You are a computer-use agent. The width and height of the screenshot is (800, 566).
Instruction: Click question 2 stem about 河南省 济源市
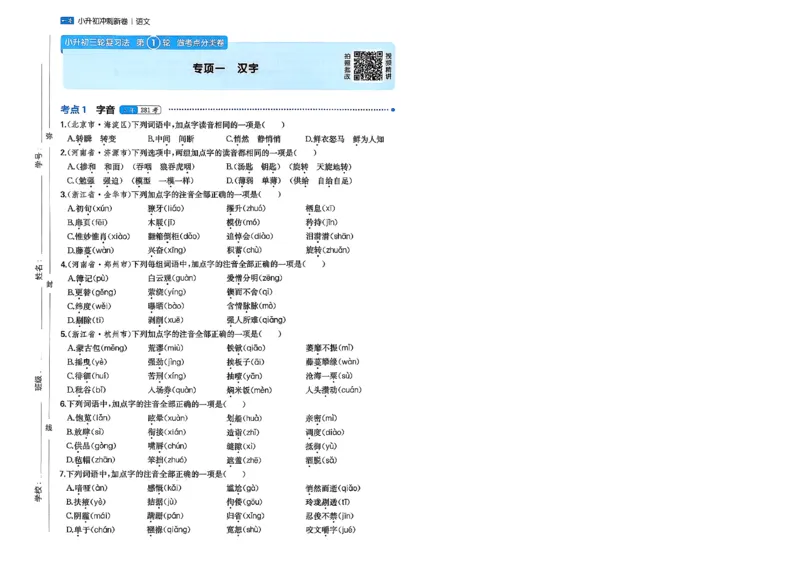(x=188, y=153)
